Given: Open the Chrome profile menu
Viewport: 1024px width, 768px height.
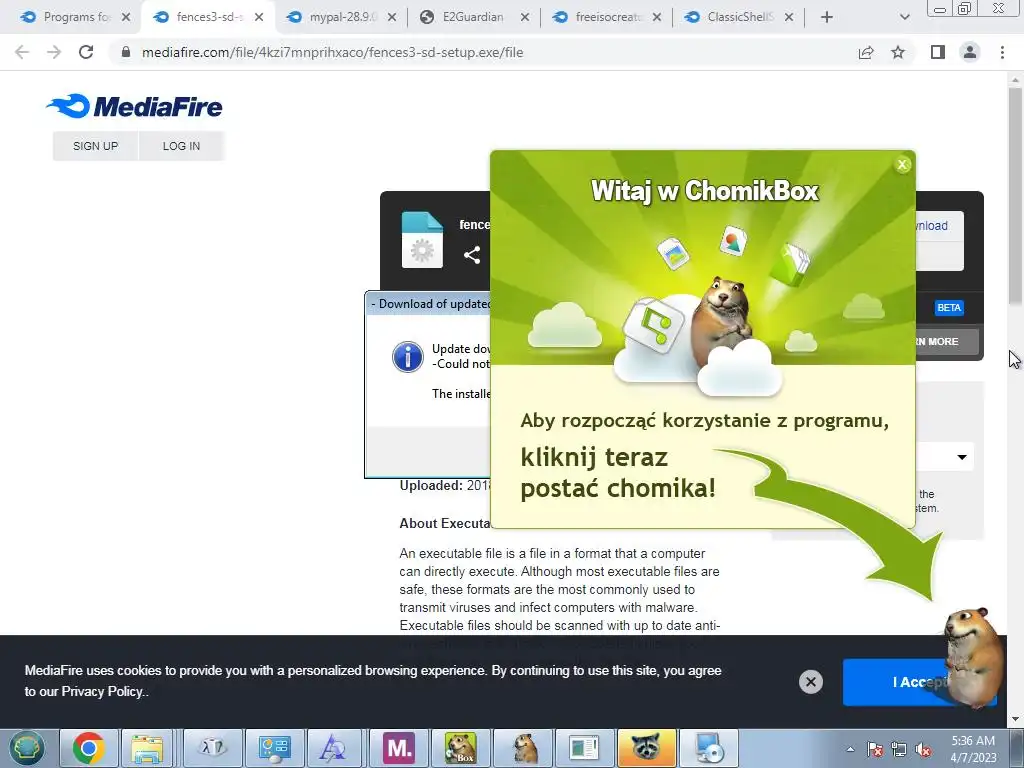Looking at the screenshot, I should pos(970,52).
